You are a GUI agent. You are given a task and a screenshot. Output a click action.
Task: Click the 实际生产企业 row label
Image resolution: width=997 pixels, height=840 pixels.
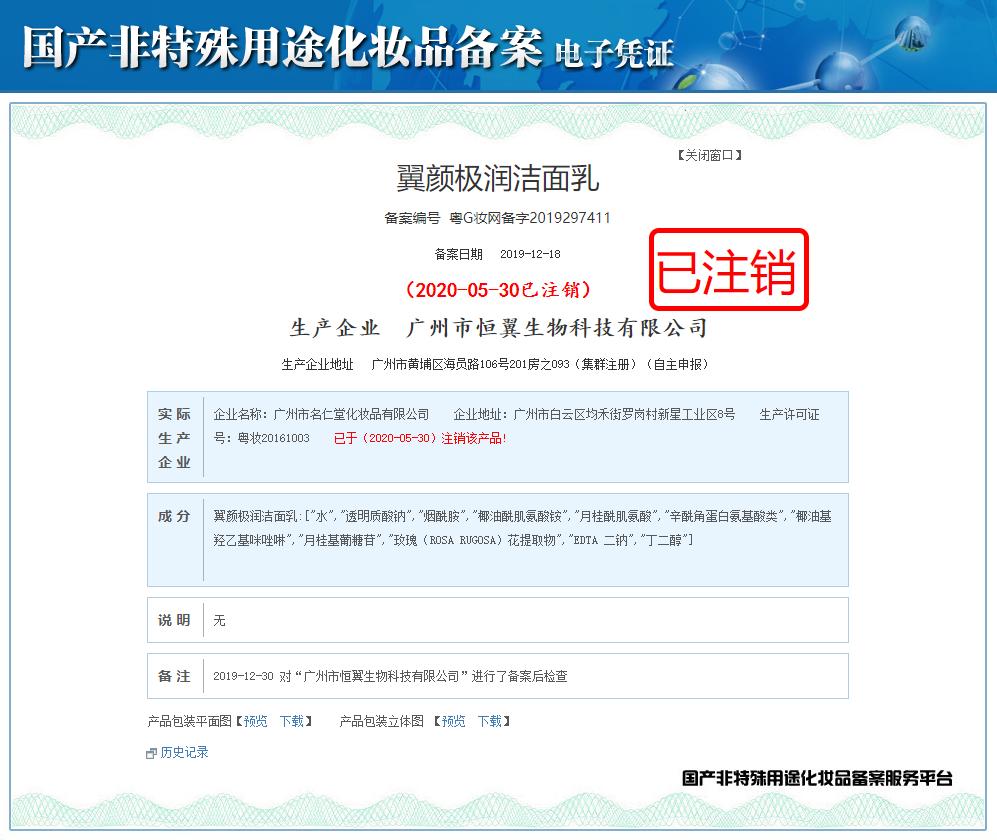coord(174,434)
